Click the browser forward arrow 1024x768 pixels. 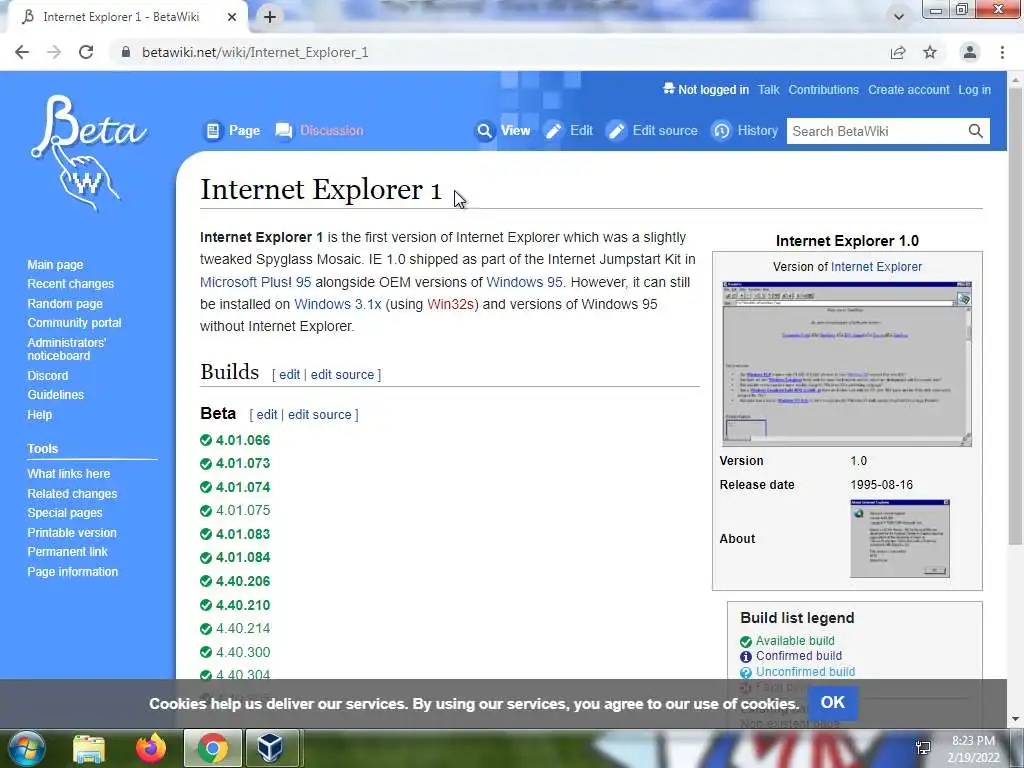pyautogui.click(x=54, y=52)
